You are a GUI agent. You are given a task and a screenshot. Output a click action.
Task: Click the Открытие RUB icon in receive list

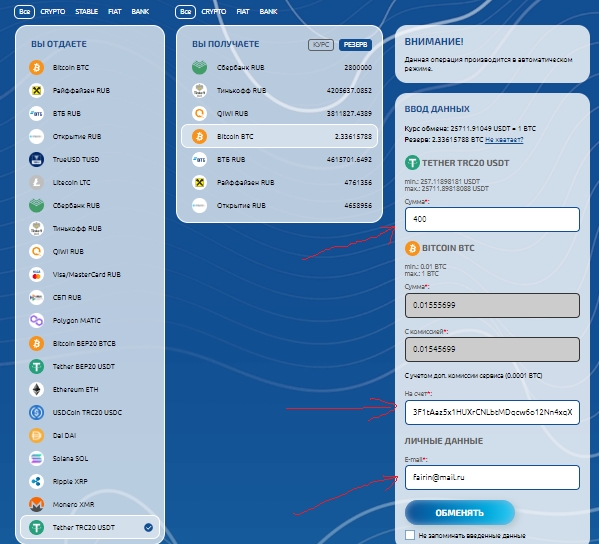click(199, 206)
